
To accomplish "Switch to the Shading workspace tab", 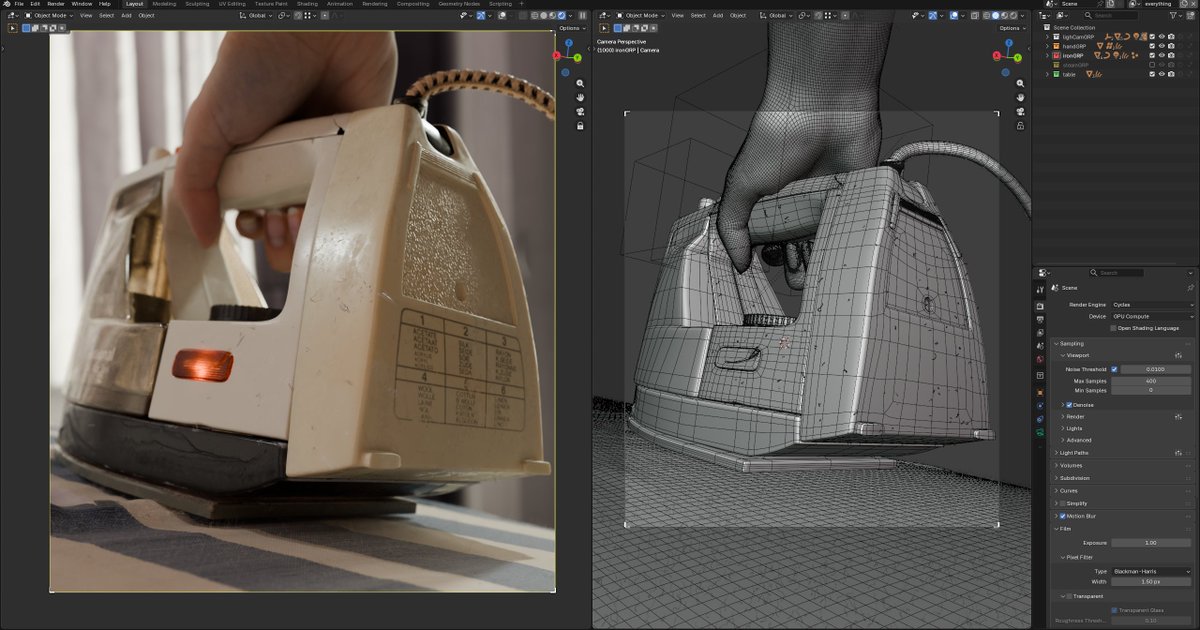I will pos(307,4).
